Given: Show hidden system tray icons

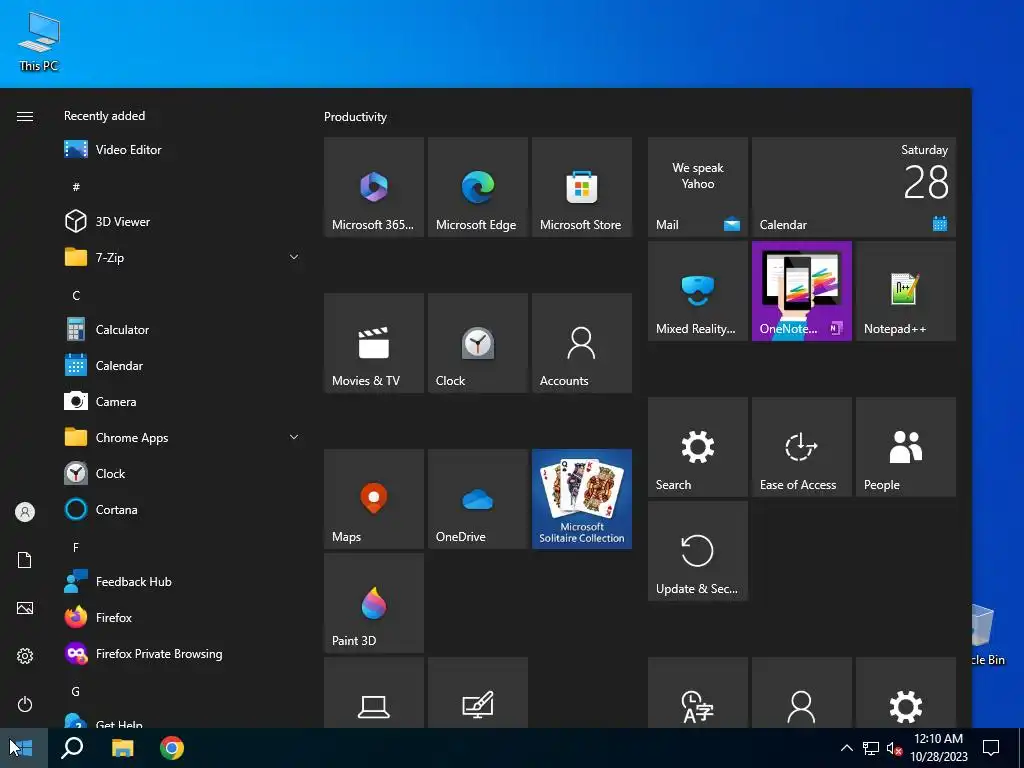Looking at the screenshot, I should click(x=846, y=748).
